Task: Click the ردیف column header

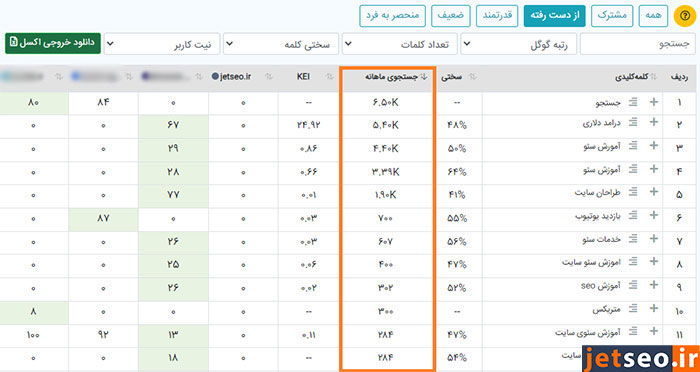Action: (679, 77)
